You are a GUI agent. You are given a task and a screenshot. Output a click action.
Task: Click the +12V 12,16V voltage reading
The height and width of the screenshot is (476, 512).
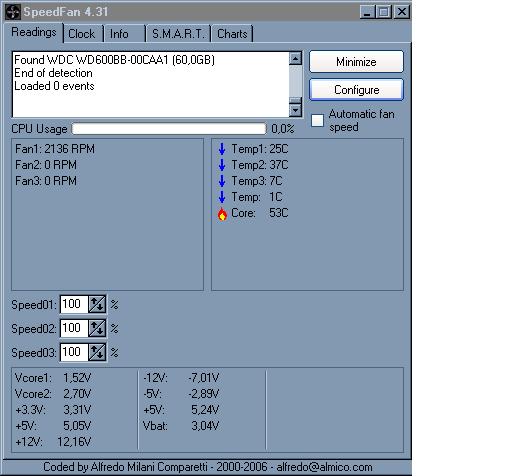[x=53, y=442]
